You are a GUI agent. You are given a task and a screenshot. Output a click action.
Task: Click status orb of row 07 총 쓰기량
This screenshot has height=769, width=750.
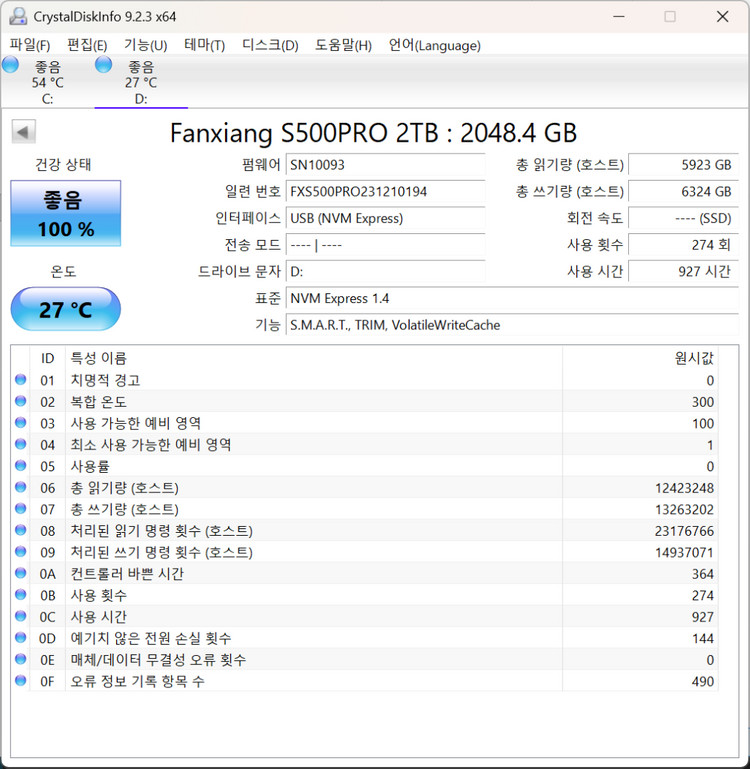tap(21, 509)
